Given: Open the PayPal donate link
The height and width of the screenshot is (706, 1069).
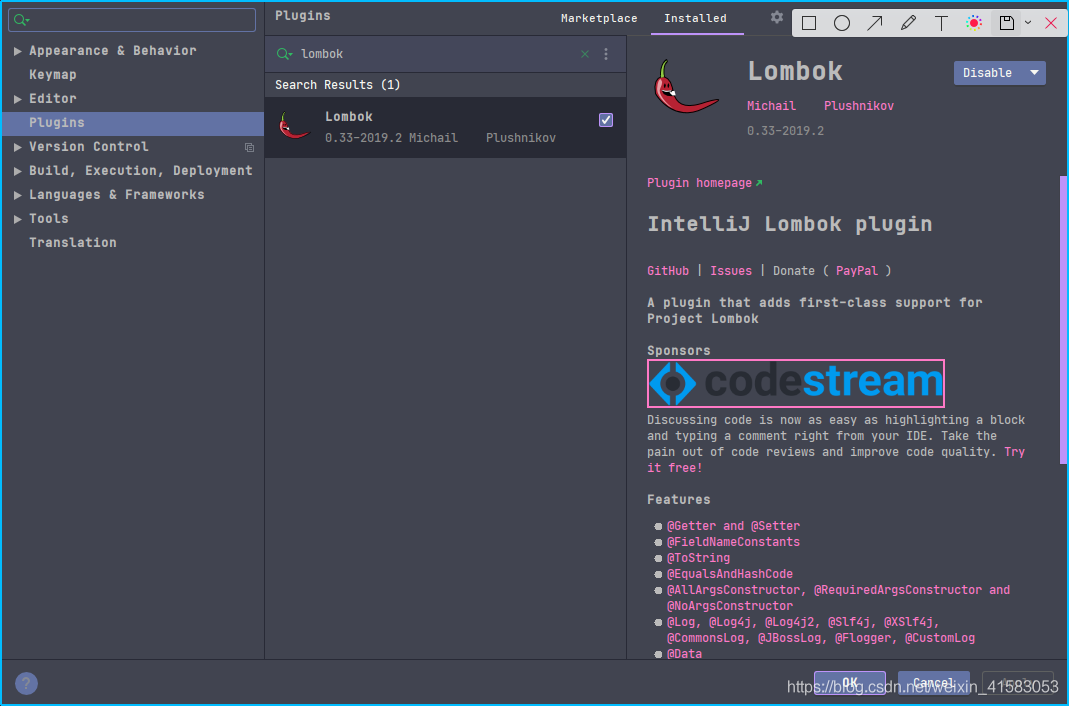Looking at the screenshot, I should (x=857, y=271).
